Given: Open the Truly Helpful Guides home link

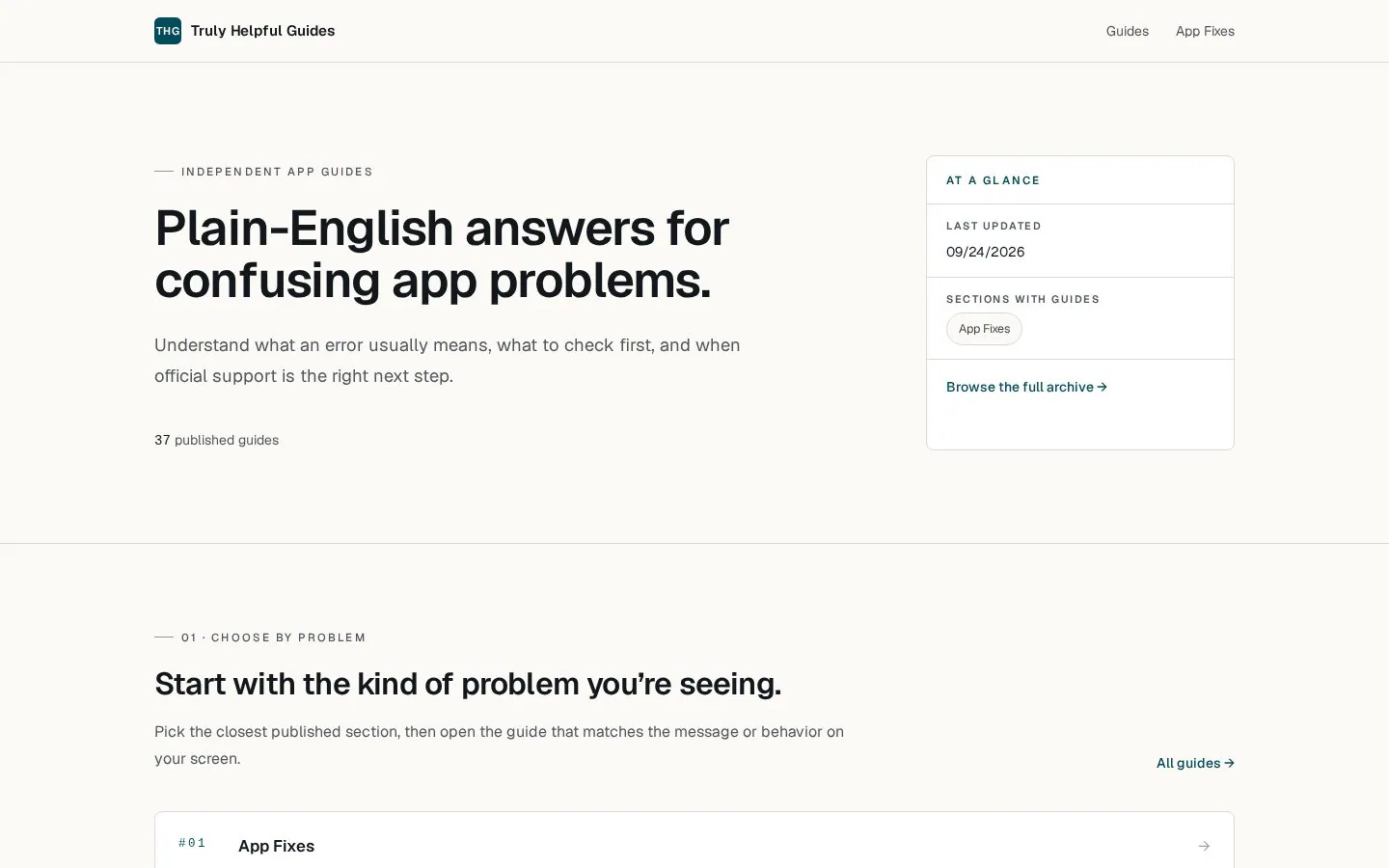Looking at the screenshot, I should [x=245, y=31].
